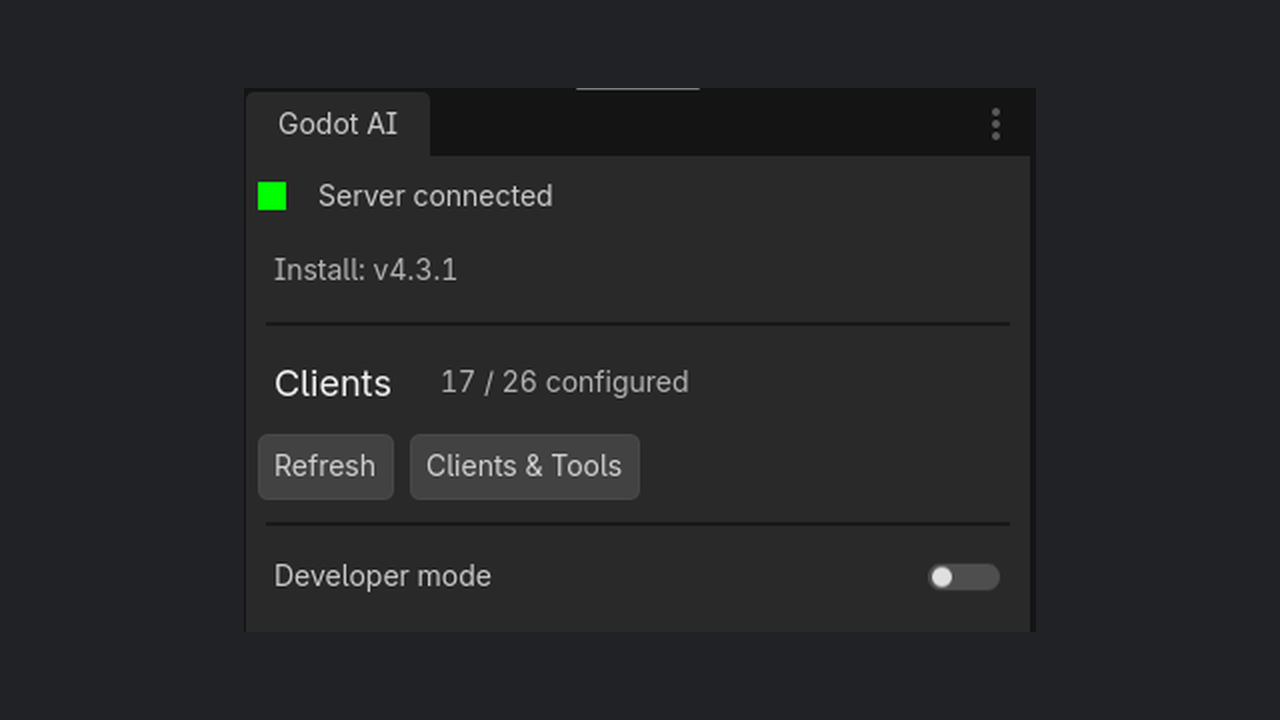Click the Install: v4.3.1 version label
1280x720 pixels.
[365, 270]
